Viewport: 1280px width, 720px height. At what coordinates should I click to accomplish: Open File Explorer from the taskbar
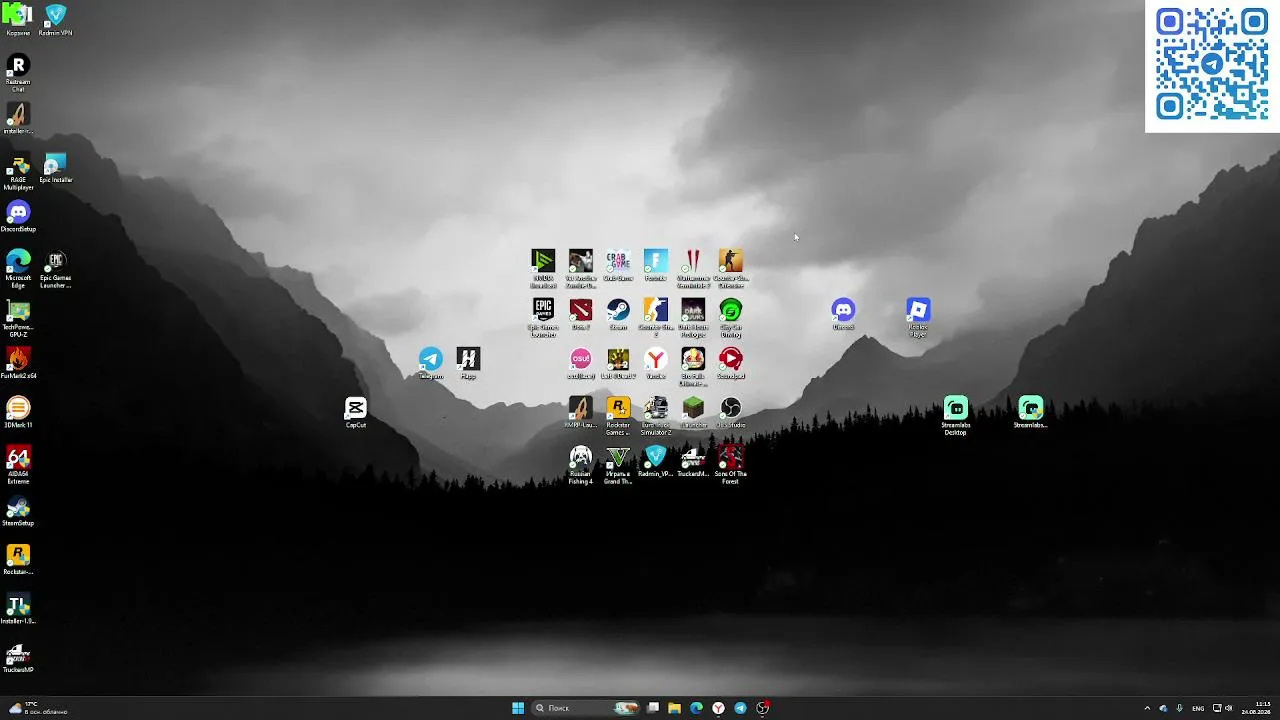click(675, 708)
